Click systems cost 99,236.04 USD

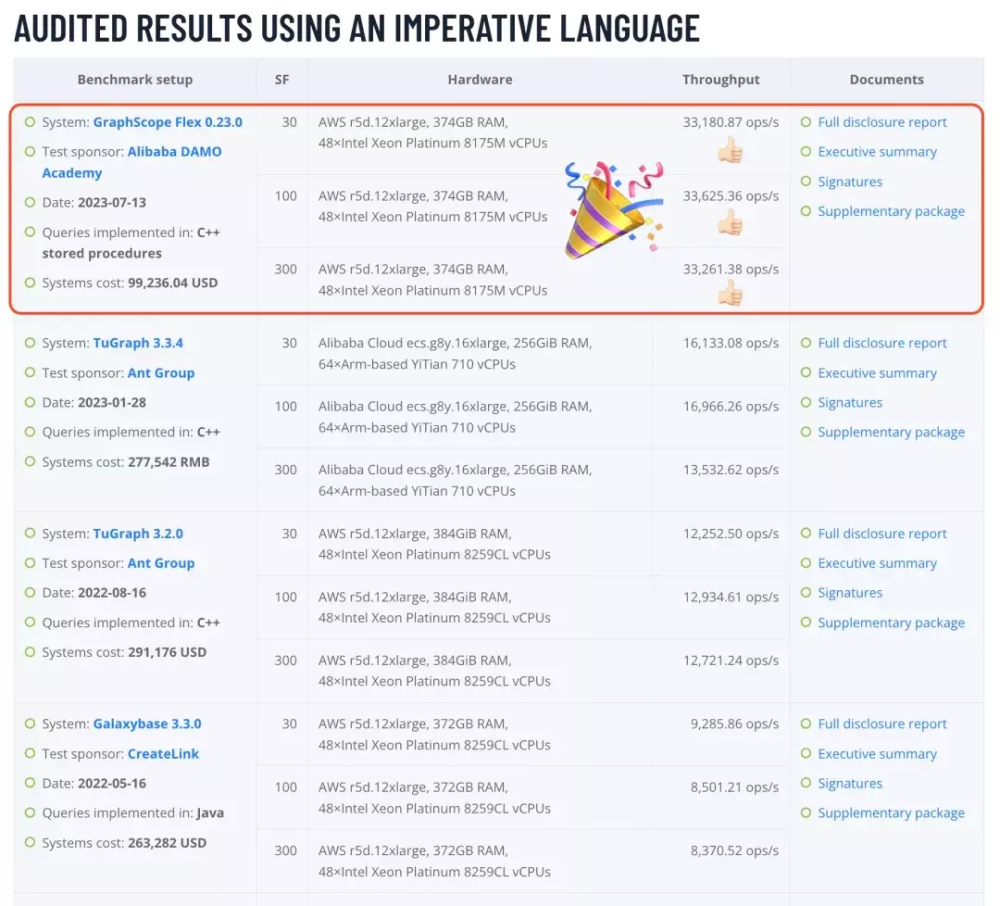coord(173,282)
